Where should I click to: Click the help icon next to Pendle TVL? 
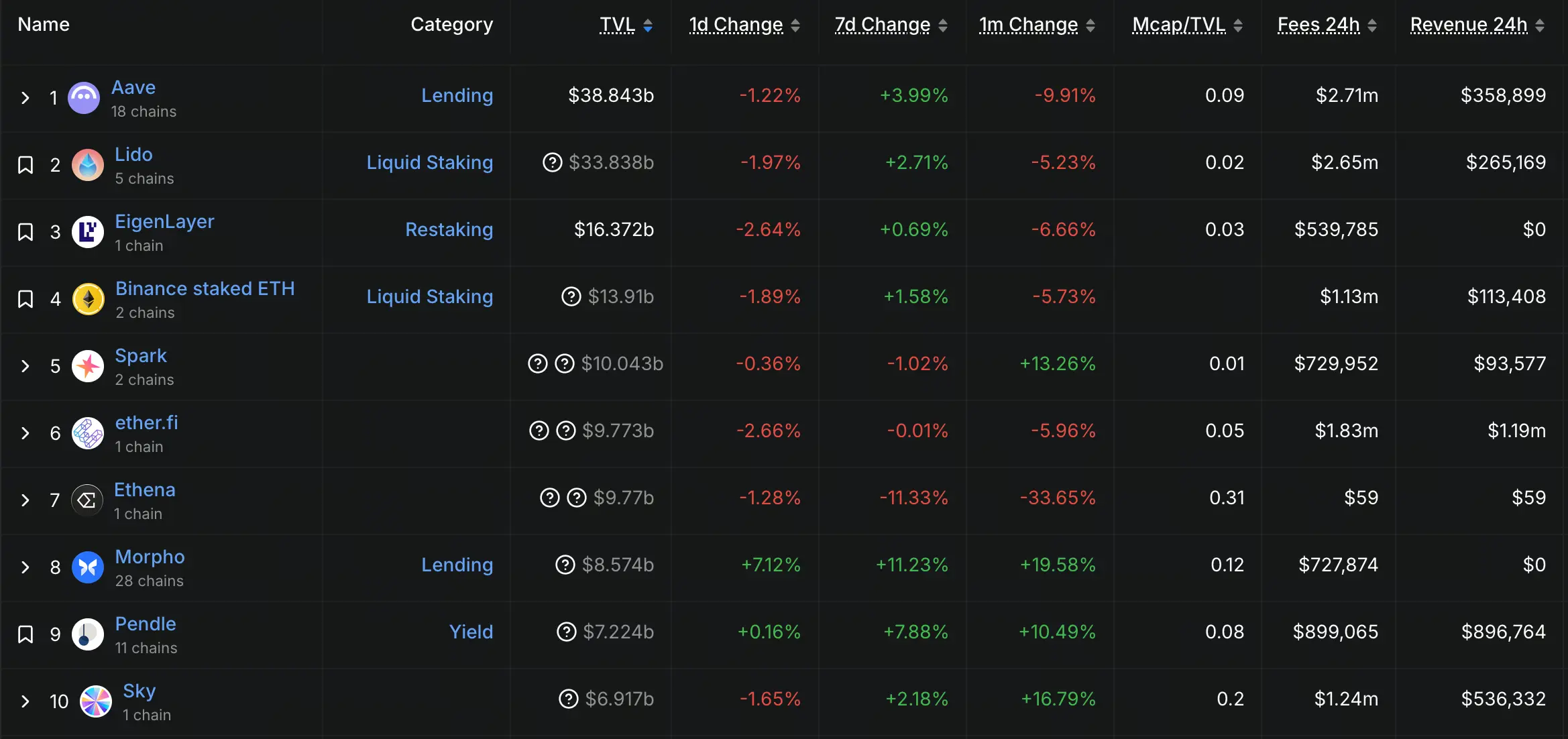pos(567,632)
